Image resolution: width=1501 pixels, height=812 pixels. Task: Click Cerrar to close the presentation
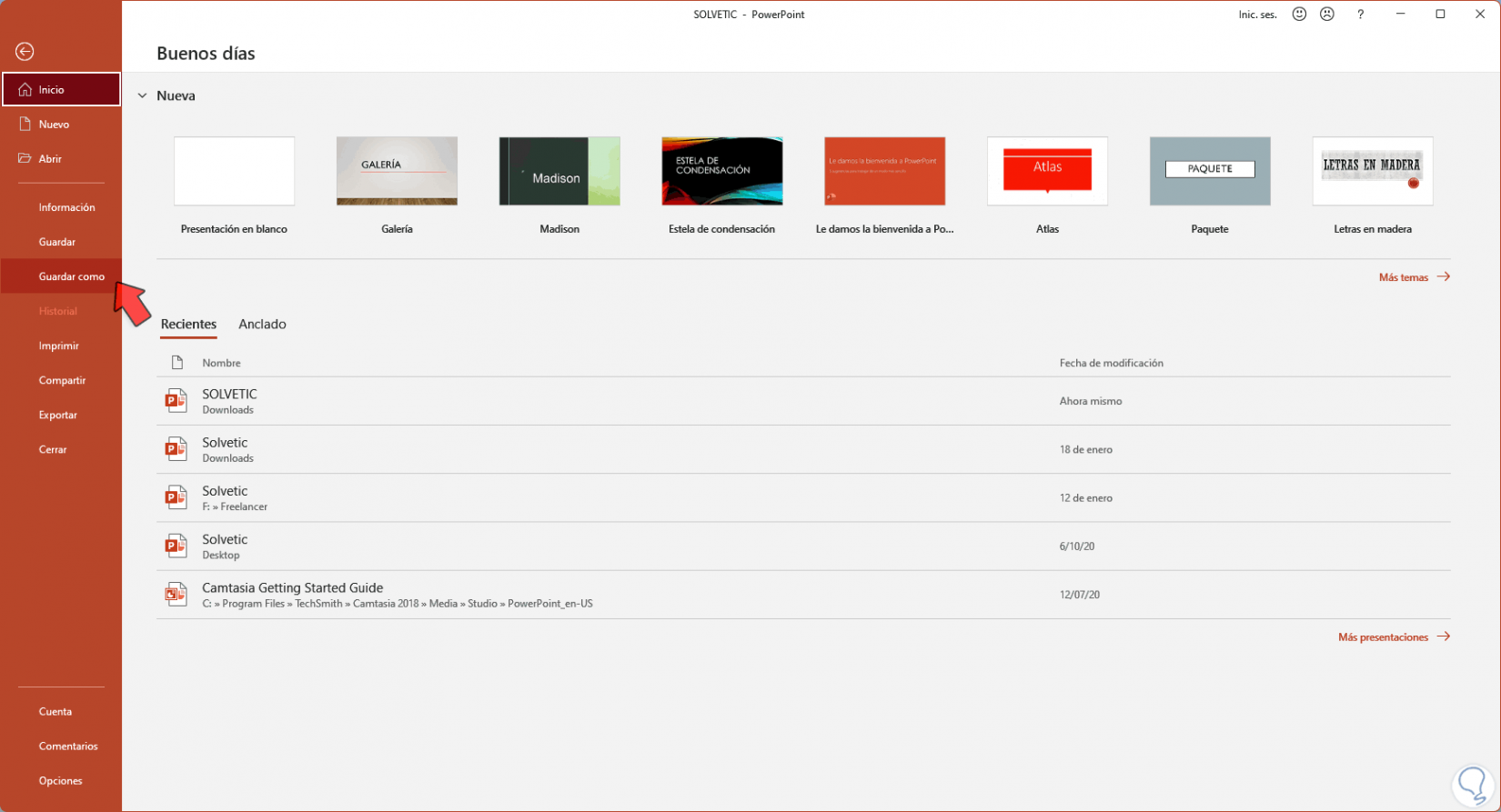point(61,449)
